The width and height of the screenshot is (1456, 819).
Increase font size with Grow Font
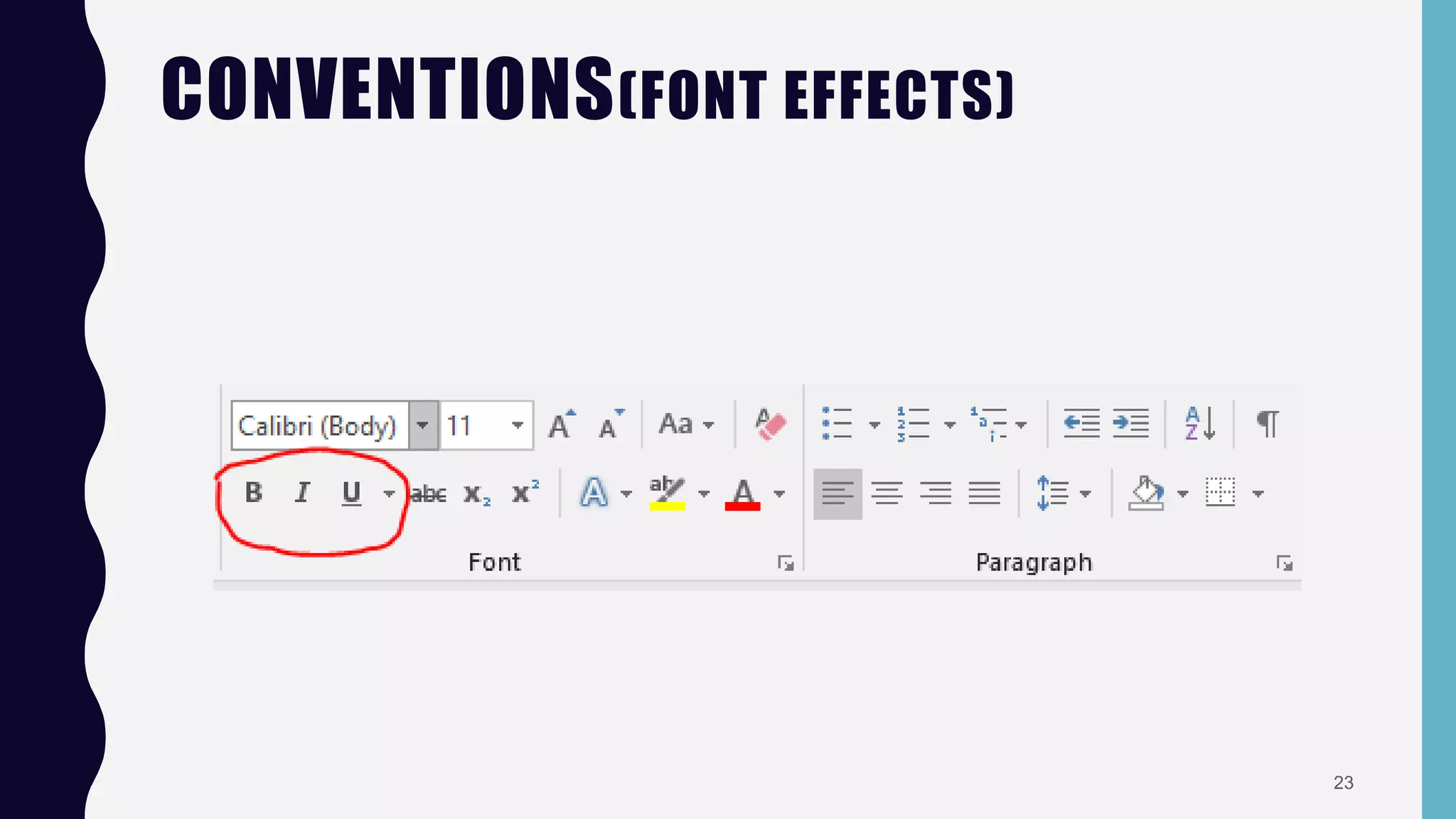click(x=562, y=424)
